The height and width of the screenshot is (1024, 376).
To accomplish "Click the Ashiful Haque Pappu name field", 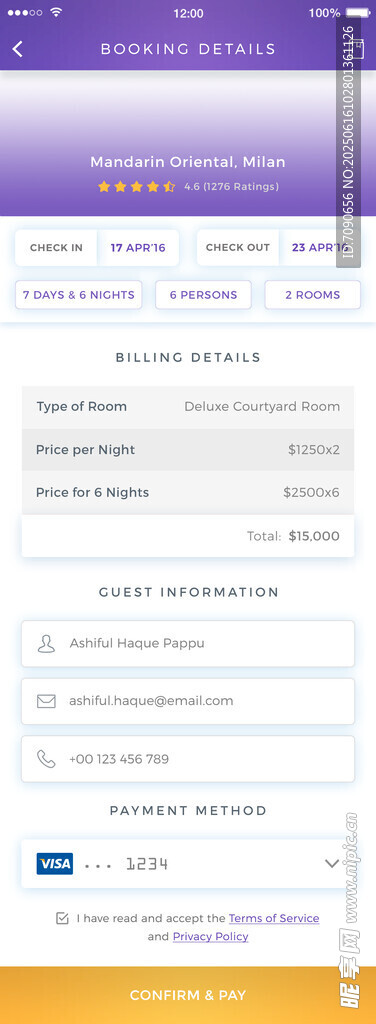I will (188, 644).
